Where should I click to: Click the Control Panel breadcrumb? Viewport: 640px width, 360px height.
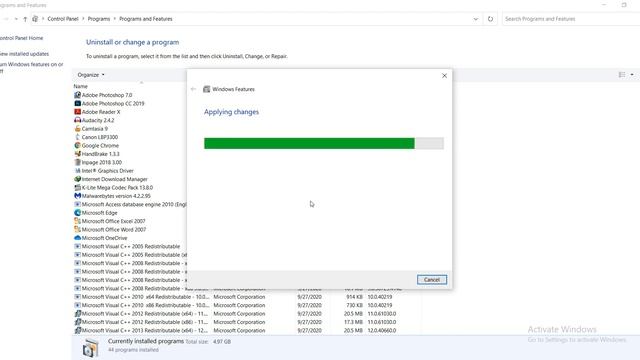(x=63, y=19)
